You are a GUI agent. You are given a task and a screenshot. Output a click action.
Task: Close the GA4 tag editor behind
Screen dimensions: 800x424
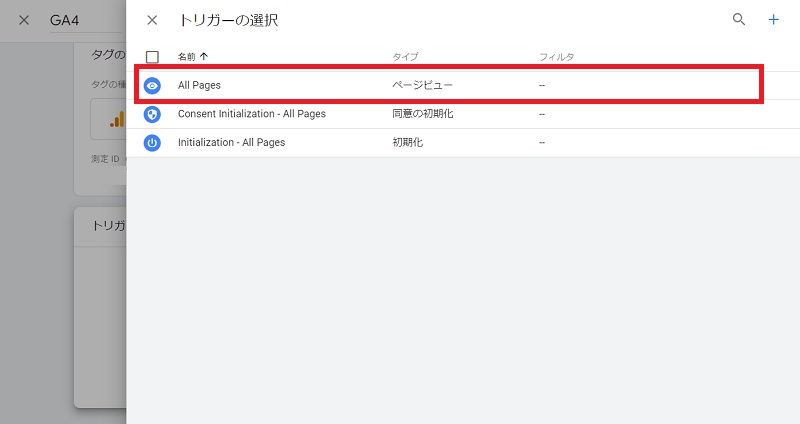point(24,20)
